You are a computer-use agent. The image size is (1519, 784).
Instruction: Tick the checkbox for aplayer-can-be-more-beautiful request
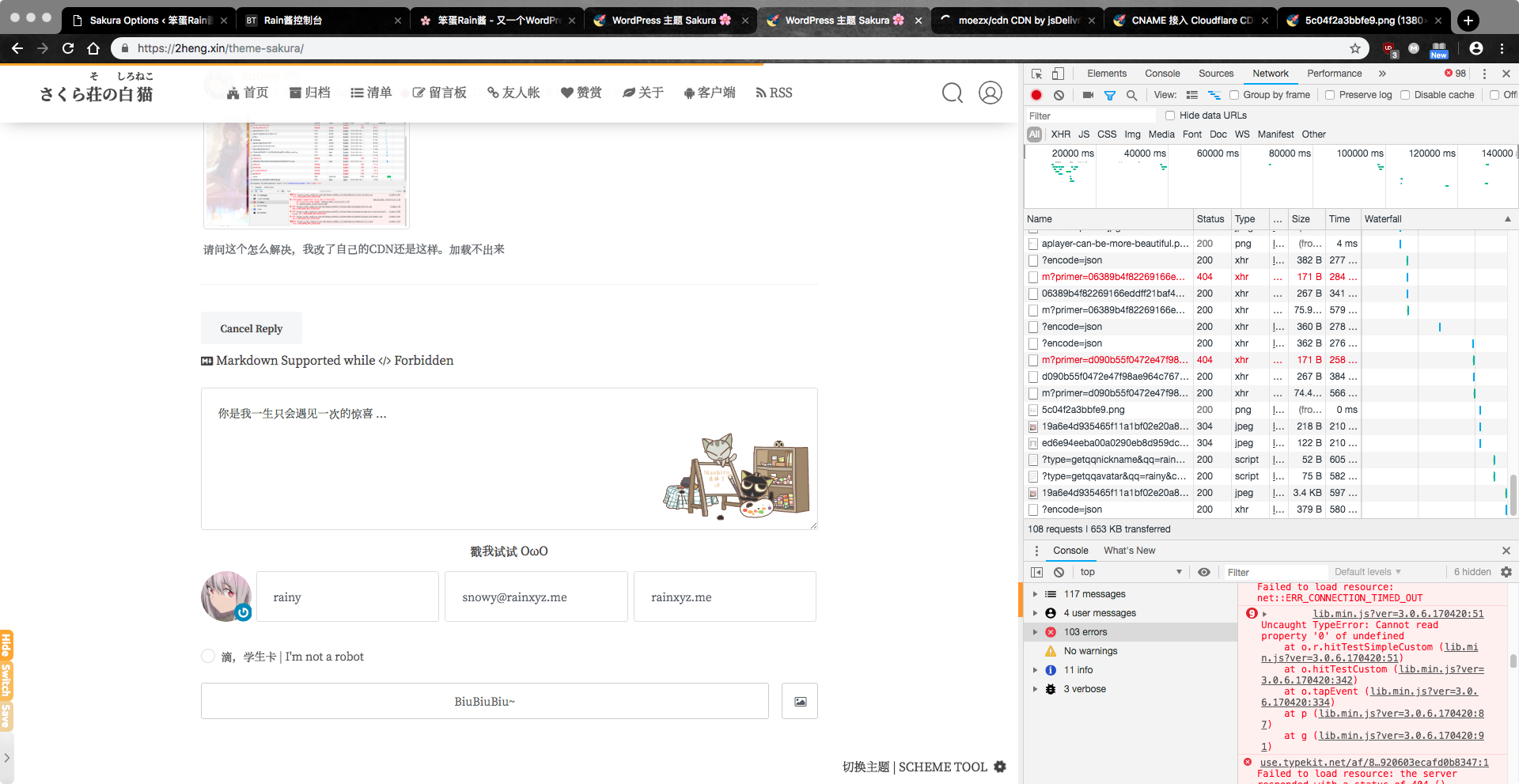coord(1032,244)
